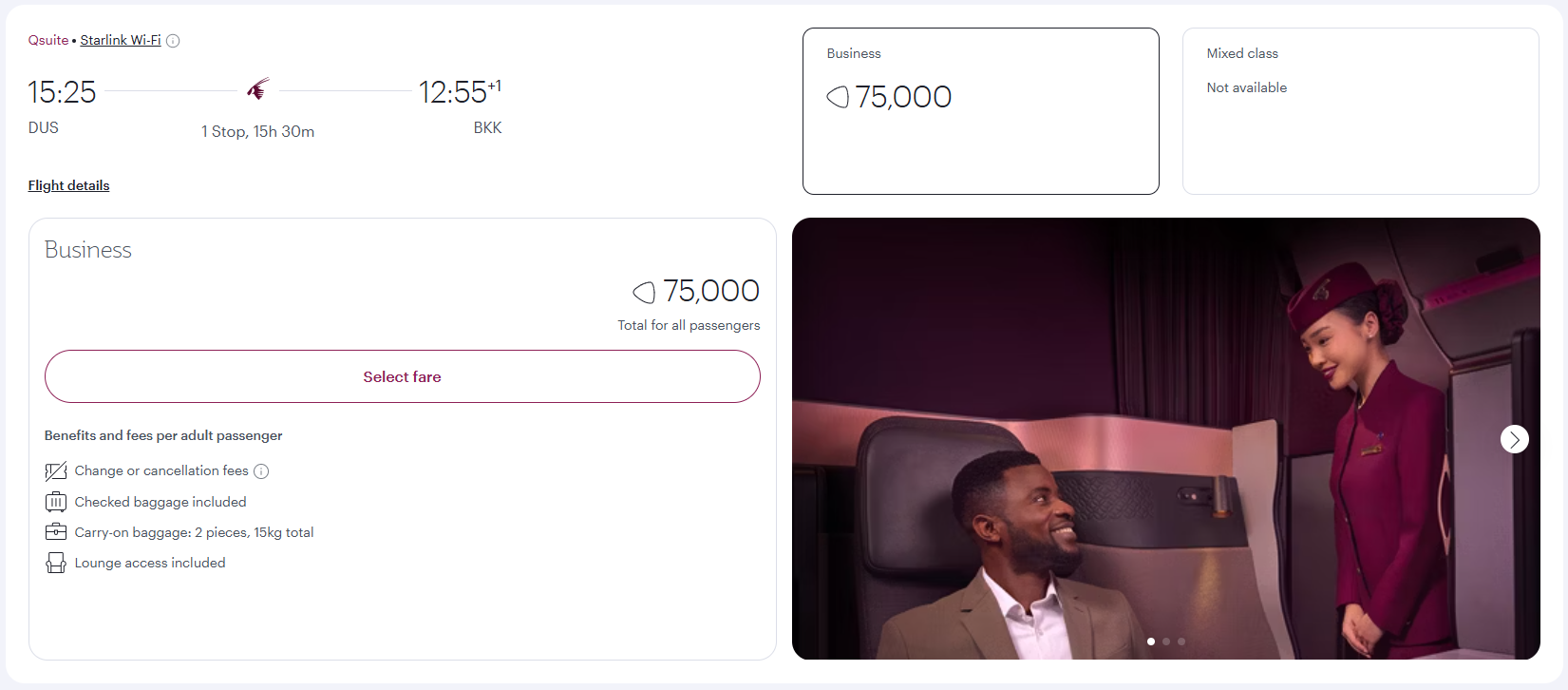
Task: Expand the Flight details section
Action: (x=68, y=185)
